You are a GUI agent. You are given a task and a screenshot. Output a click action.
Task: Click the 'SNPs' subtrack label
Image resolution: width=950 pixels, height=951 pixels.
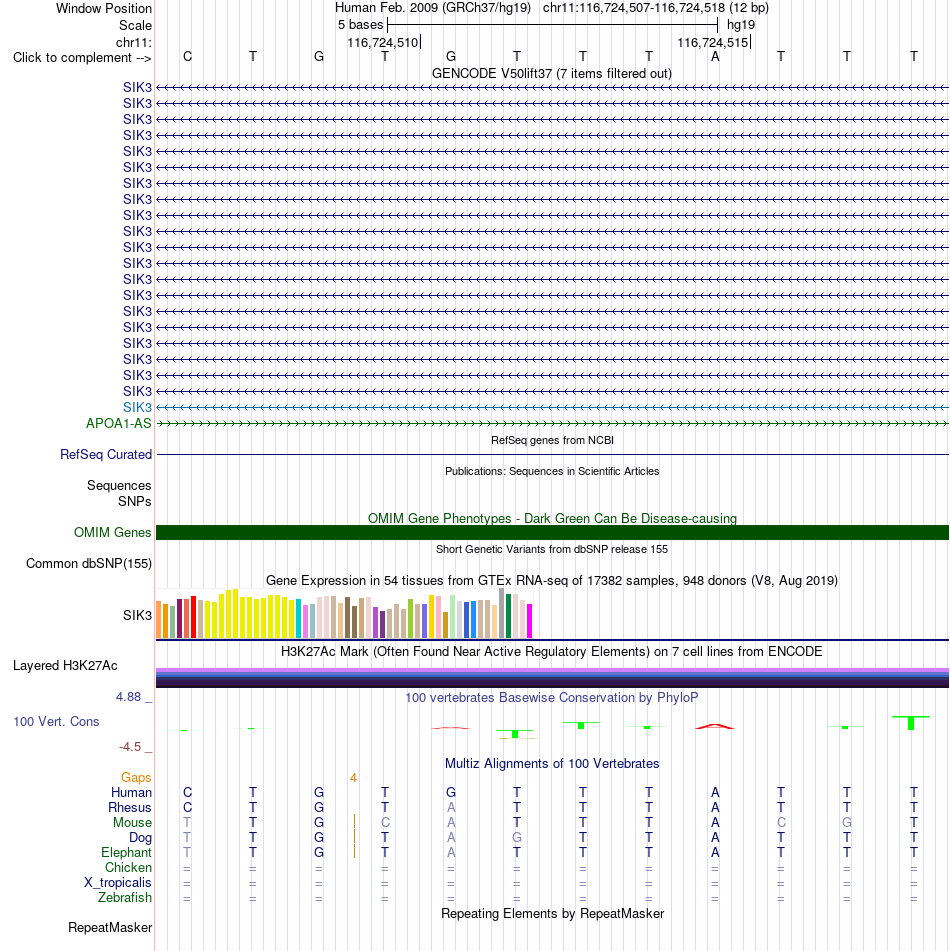point(135,502)
